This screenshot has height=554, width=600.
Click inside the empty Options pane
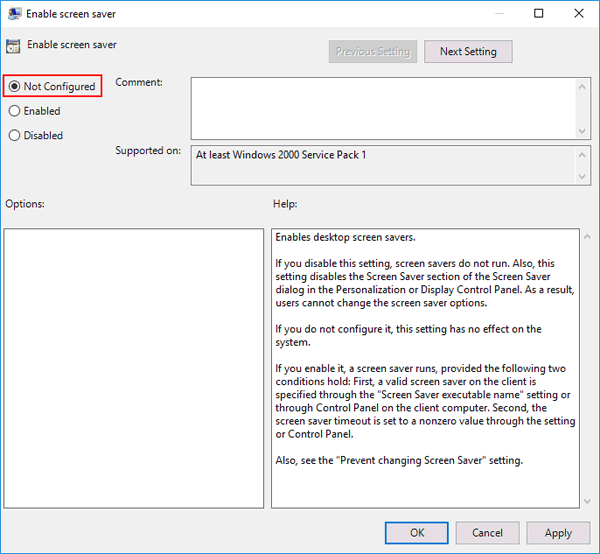click(x=133, y=367)
